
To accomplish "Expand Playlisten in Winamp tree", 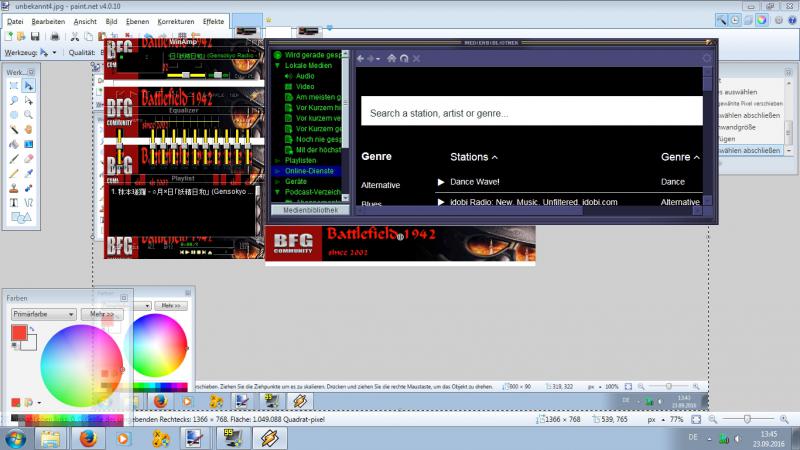I will [x=278, y=160].
